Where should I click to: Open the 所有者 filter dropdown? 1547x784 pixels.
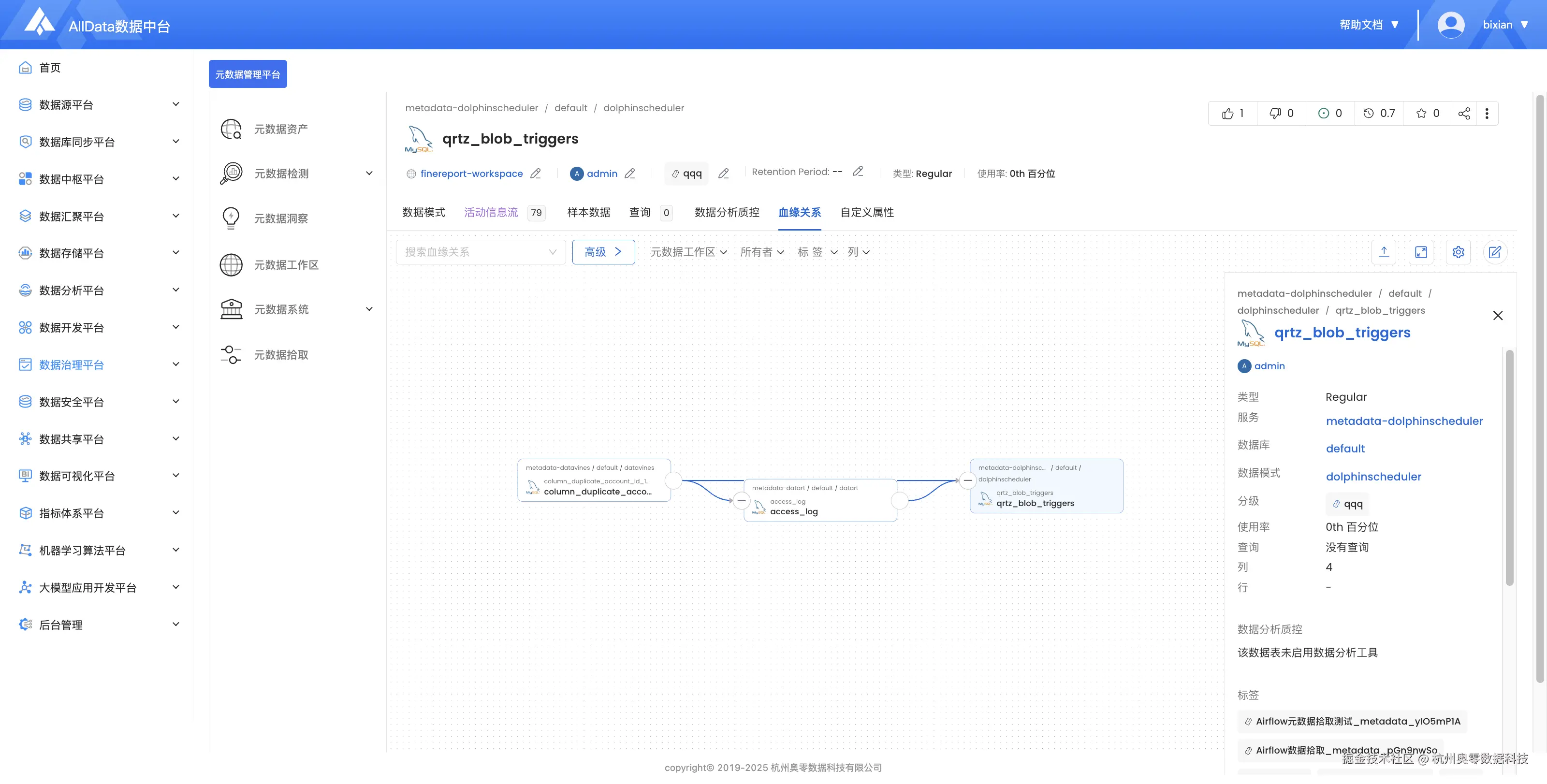pos(761,252)
